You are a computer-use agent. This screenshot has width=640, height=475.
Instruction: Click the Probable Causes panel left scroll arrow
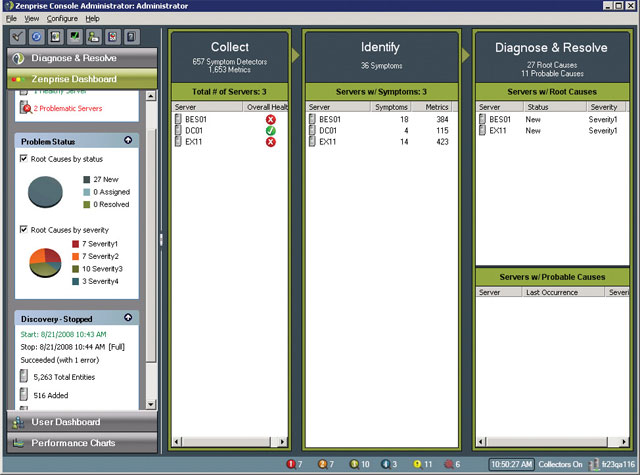pos(481,442)
